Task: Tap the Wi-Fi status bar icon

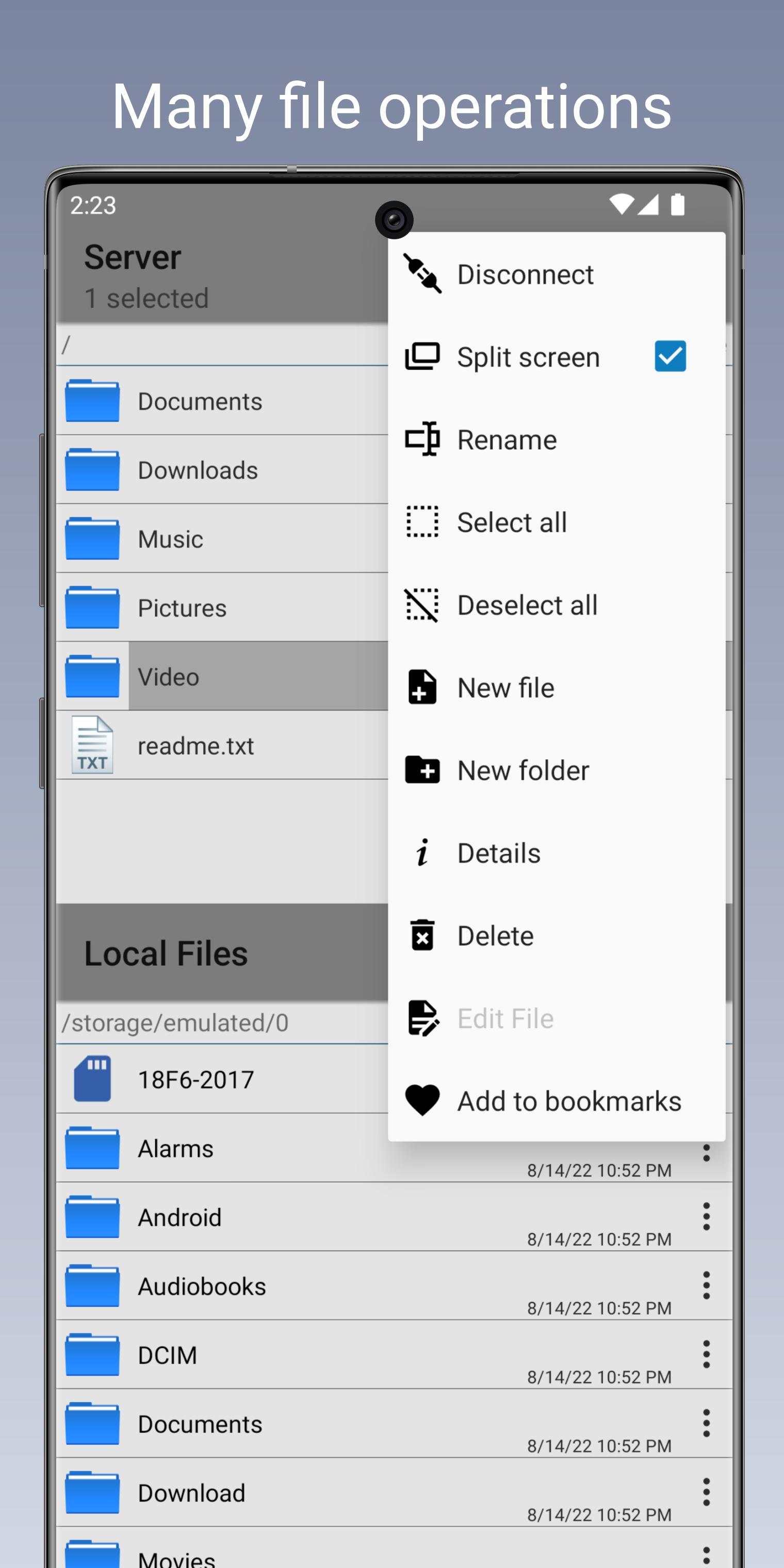Action: [622, 205]
